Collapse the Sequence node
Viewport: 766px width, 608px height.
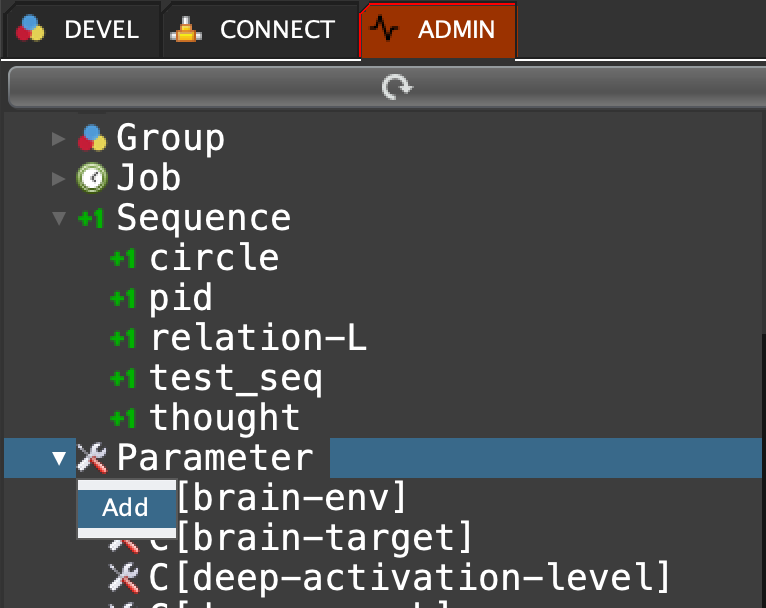click(x=59, y=218)
